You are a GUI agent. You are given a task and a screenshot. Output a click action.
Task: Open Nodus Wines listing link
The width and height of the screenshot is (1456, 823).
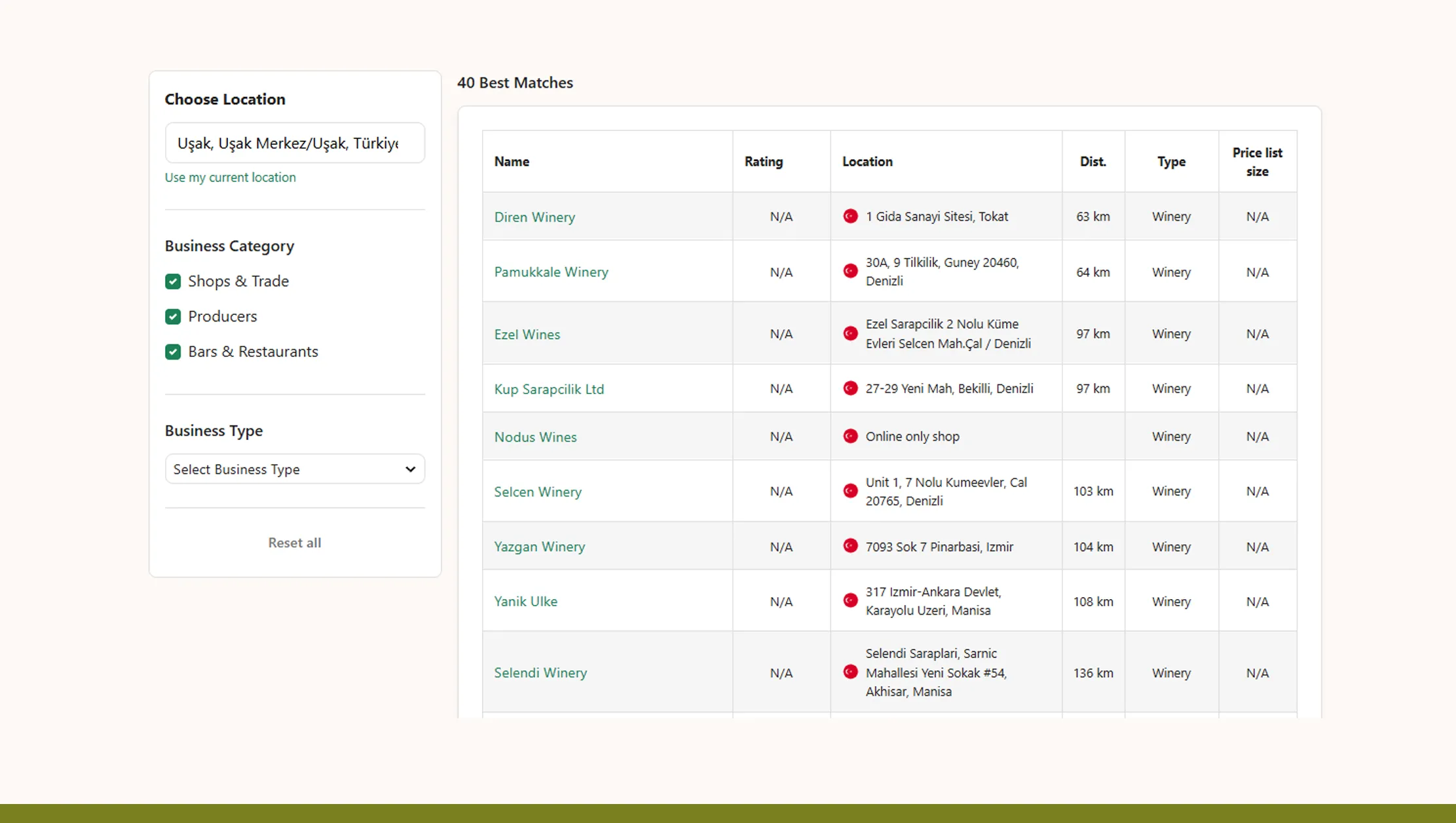pos(535,437)
